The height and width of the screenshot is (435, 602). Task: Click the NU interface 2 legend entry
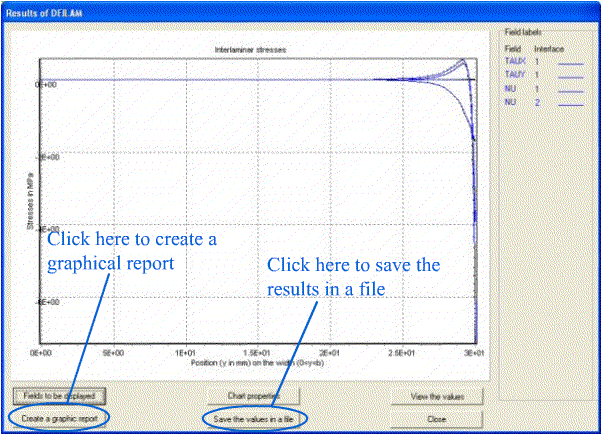click(510, 101)
